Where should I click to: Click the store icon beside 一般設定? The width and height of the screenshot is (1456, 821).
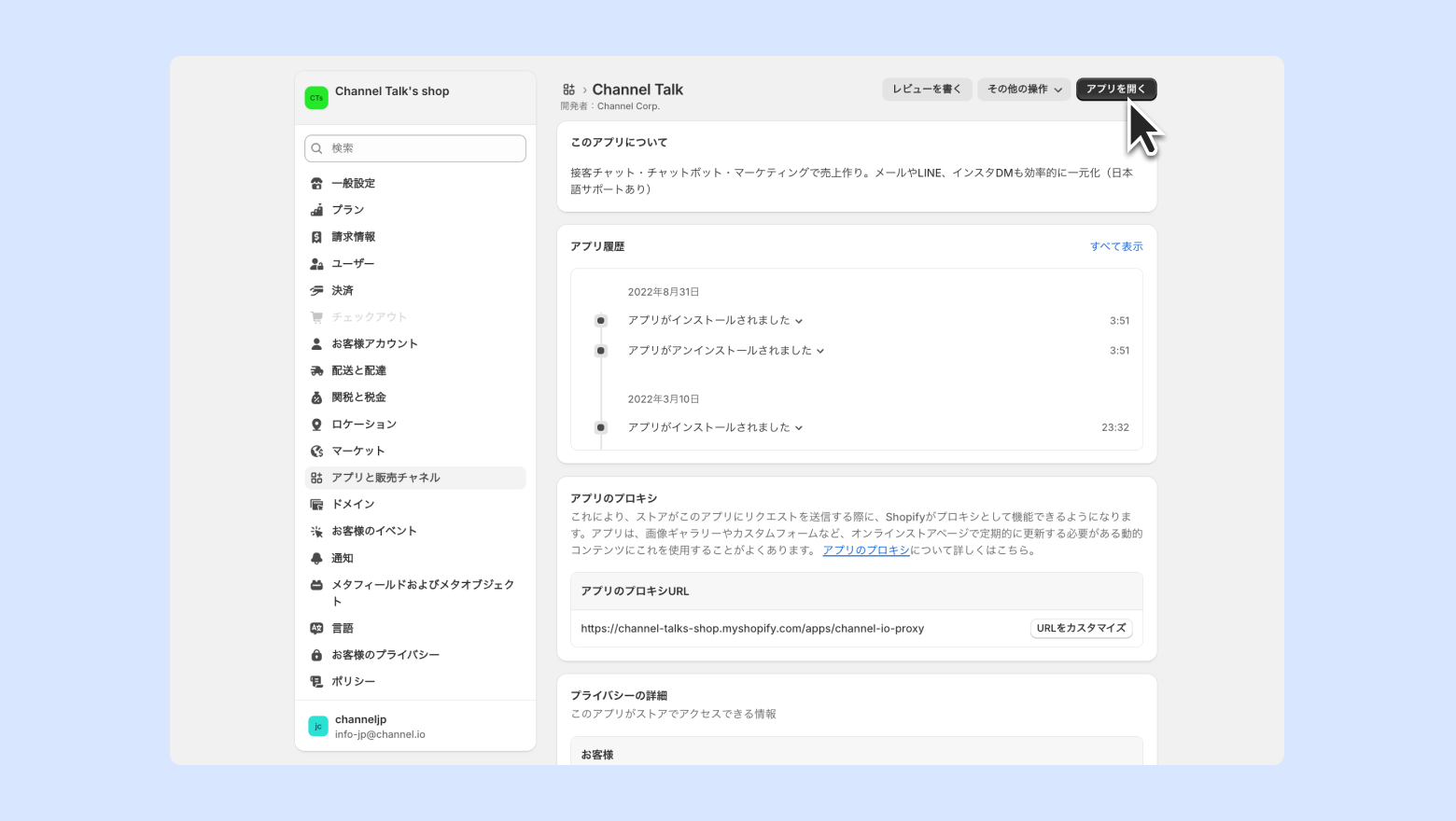click(x=316, y=184)
